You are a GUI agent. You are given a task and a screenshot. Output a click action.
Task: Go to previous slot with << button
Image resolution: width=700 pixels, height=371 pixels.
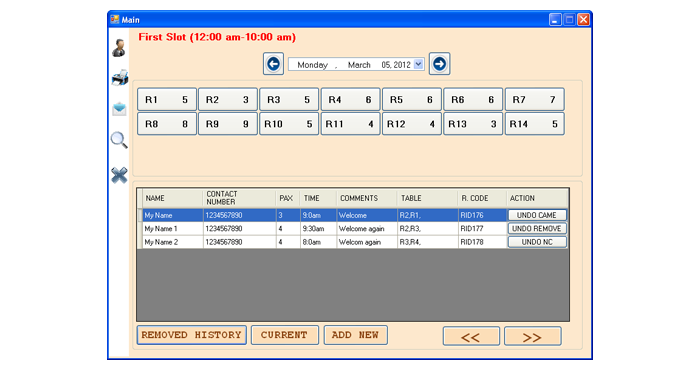pyautogui.click(x=471, y=336)
